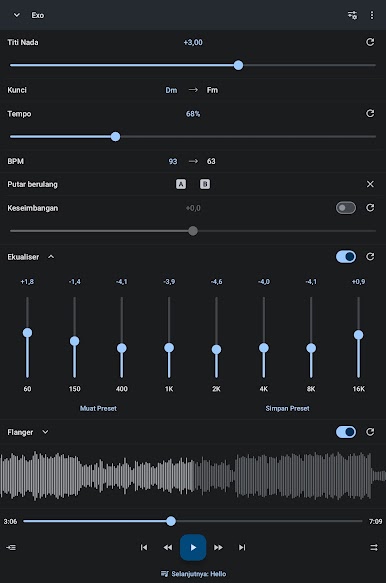Expand the Flanger section
Image resolution: width=386 pixels, height=583 pixels.
pyautogui.click(x=45, y=432)
